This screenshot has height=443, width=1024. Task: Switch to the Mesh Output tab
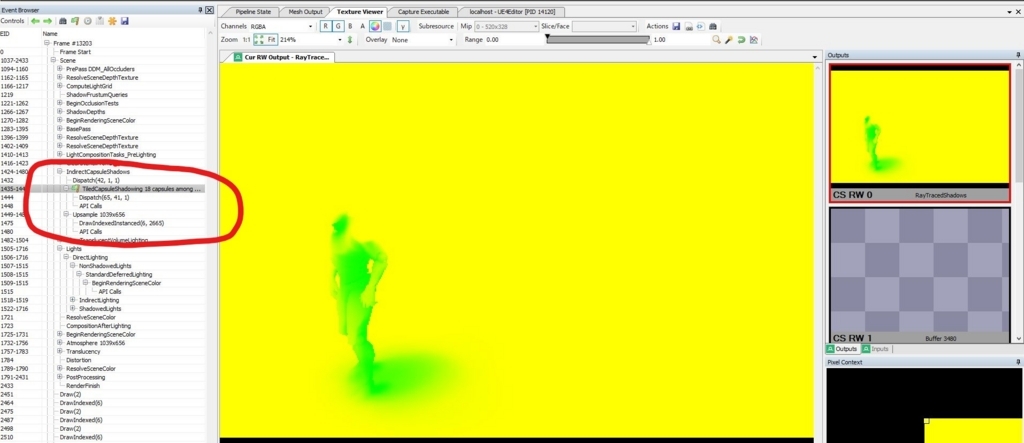(x=305, y=12)
